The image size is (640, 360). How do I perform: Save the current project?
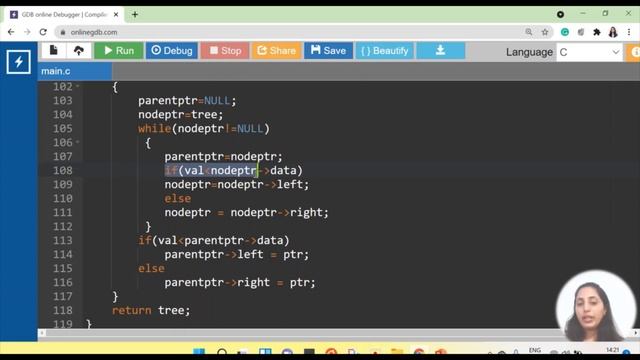coord(328,51)
